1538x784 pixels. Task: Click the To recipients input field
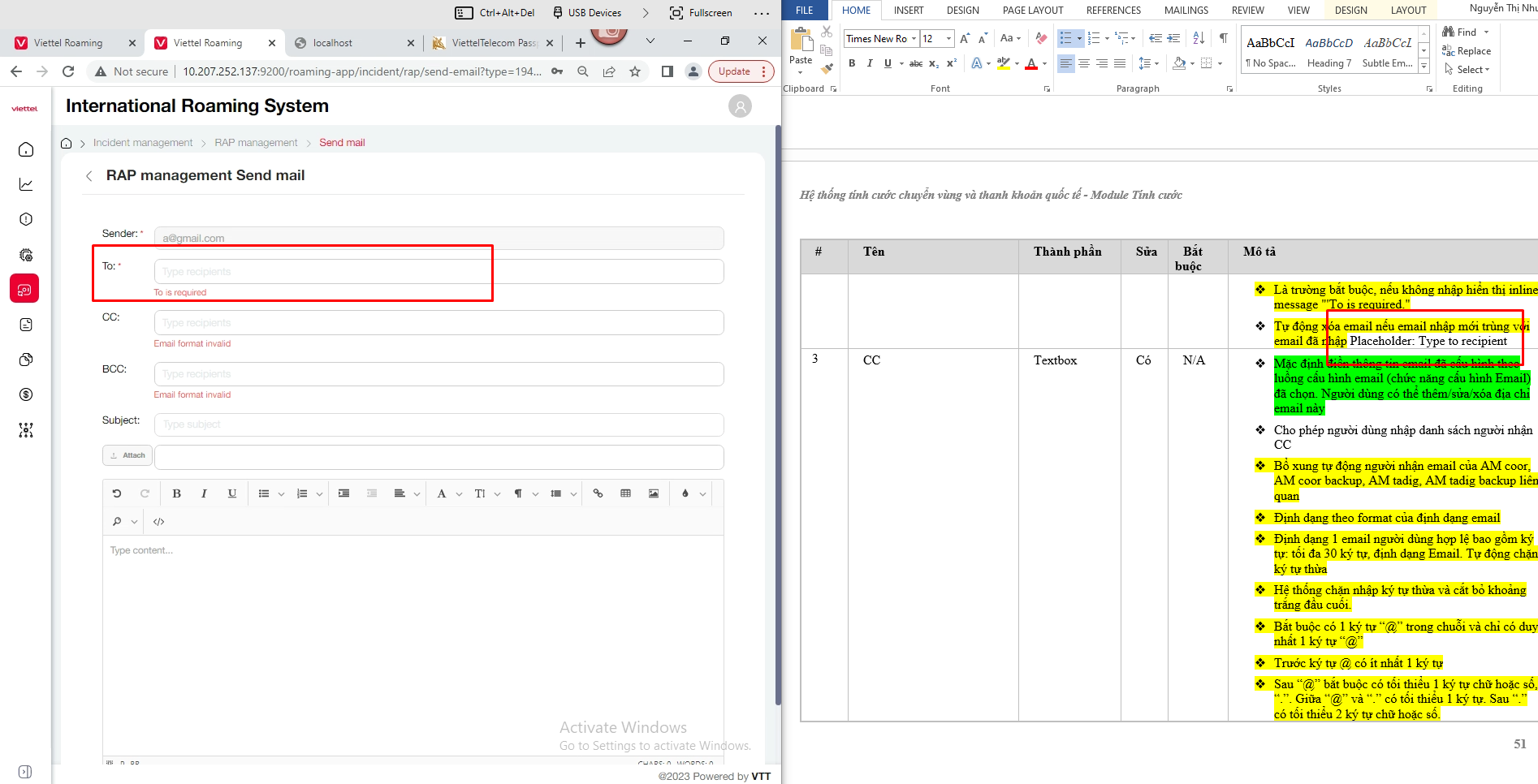[439, 272]
